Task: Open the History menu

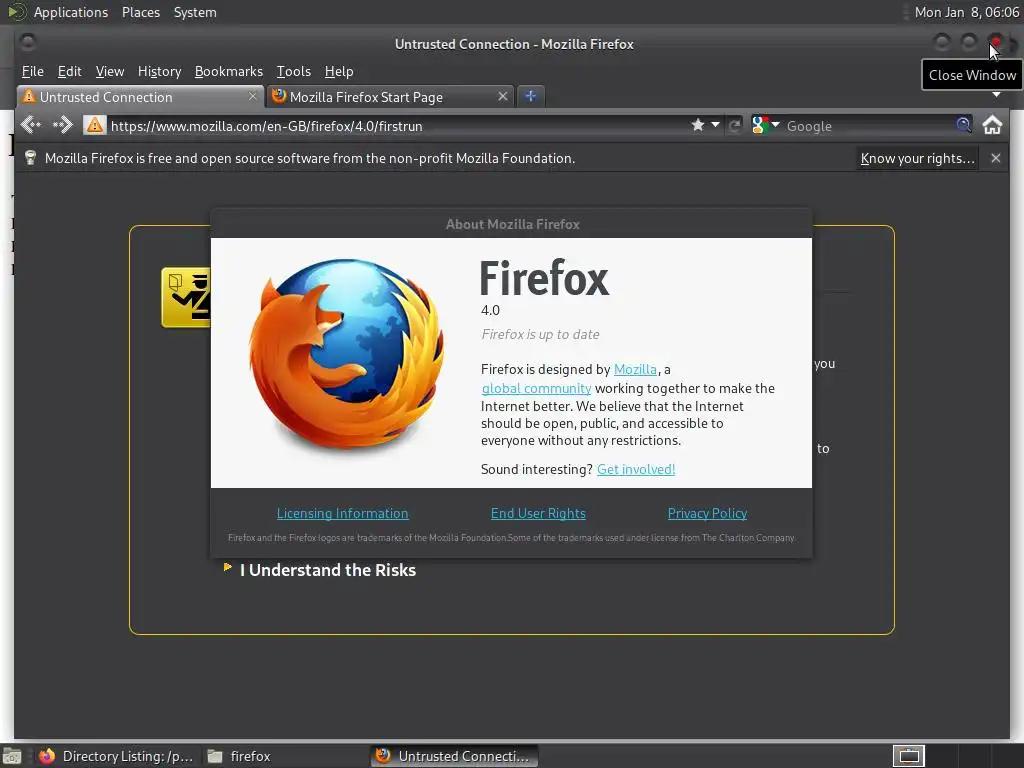Action: 159,71
